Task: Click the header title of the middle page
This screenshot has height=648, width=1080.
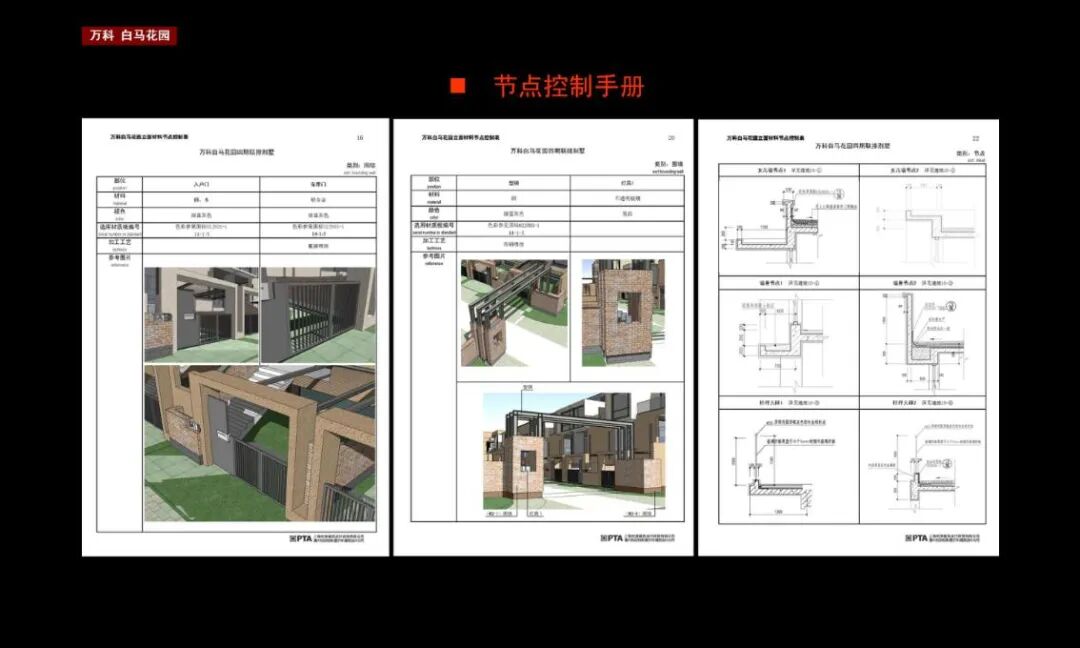Action: [461, 138]
